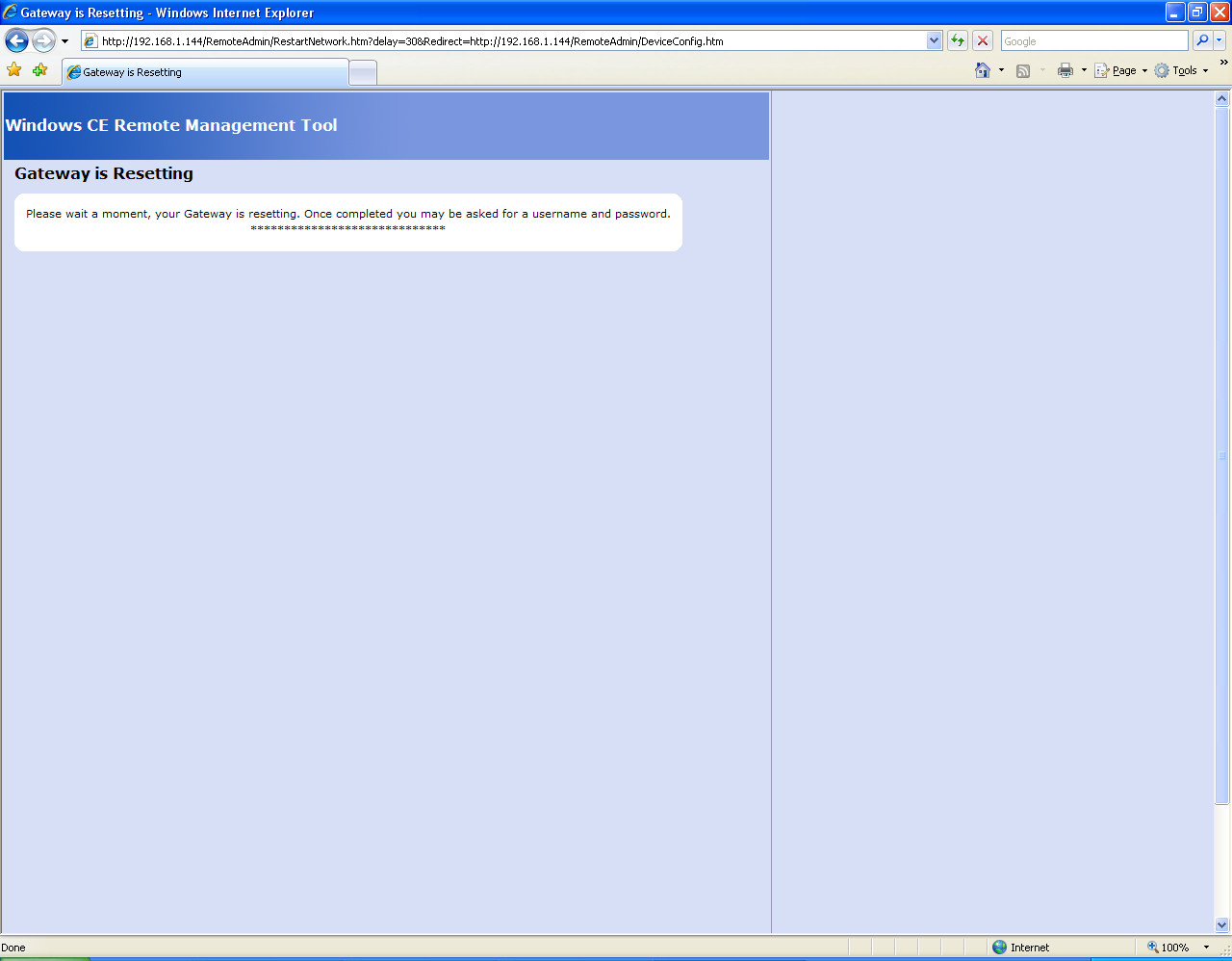Image resolution: width=1232 pixels, height=961 pixels.
Task: Click the page icon in address bar
Action: coord(90,40)
